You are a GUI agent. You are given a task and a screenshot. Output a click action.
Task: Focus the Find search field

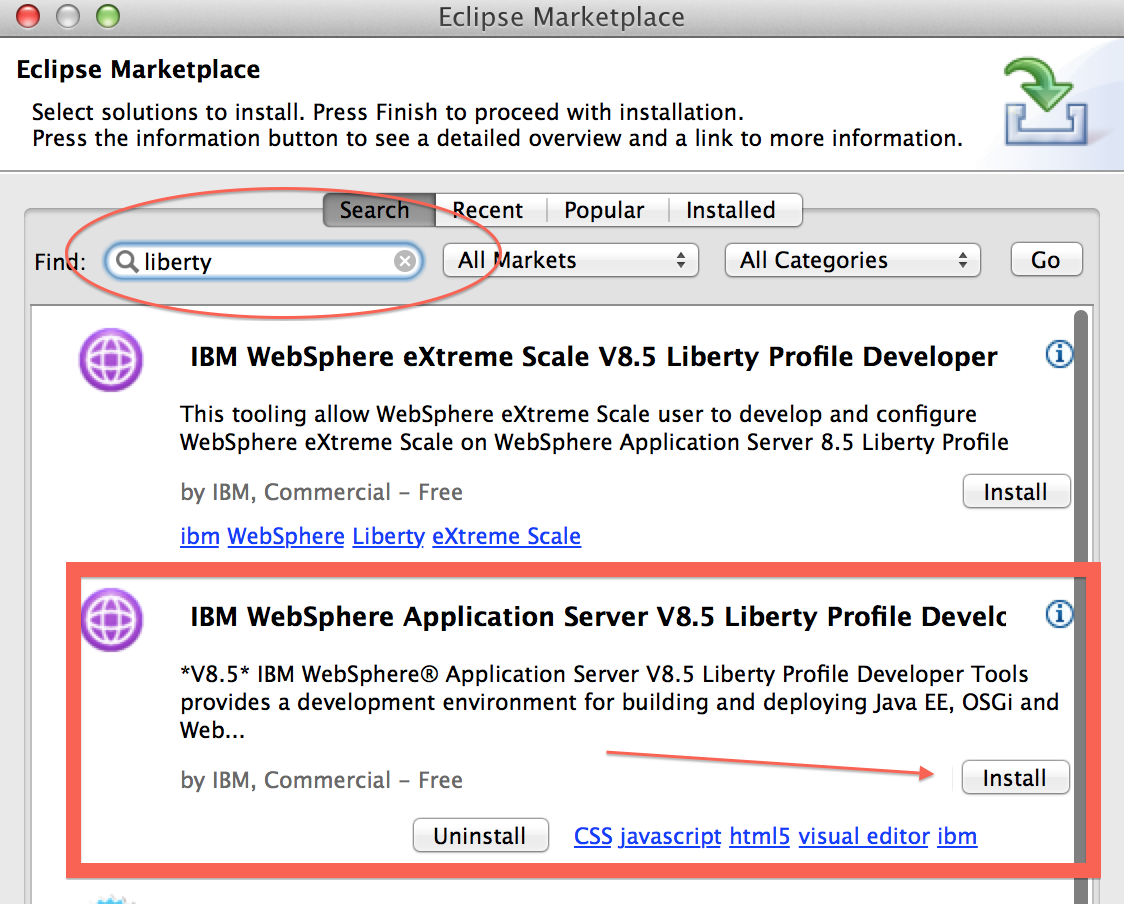(265, 261)
